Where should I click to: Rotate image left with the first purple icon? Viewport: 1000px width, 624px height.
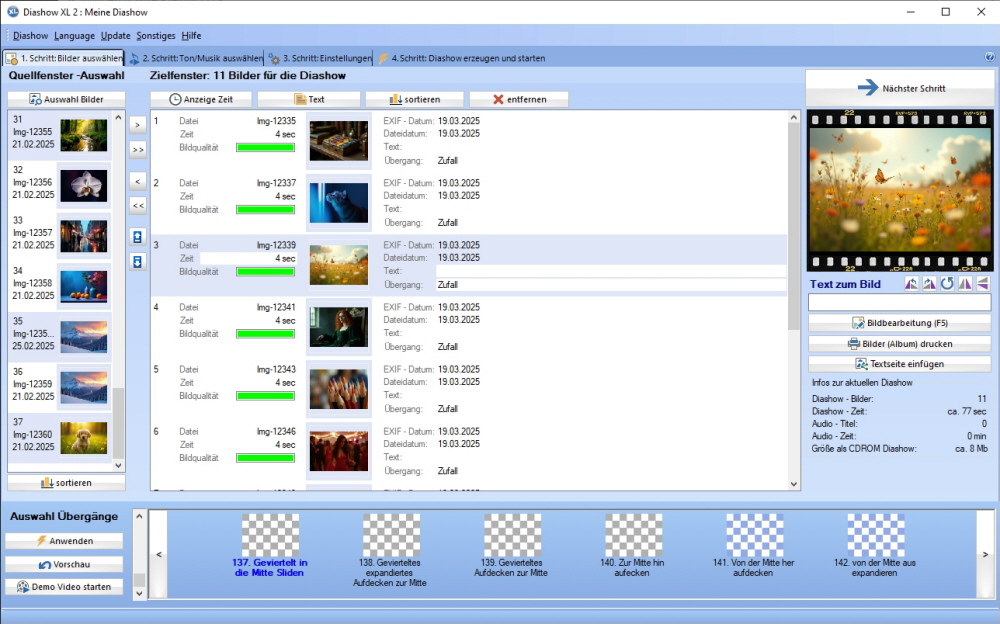[x=911, y=284]
